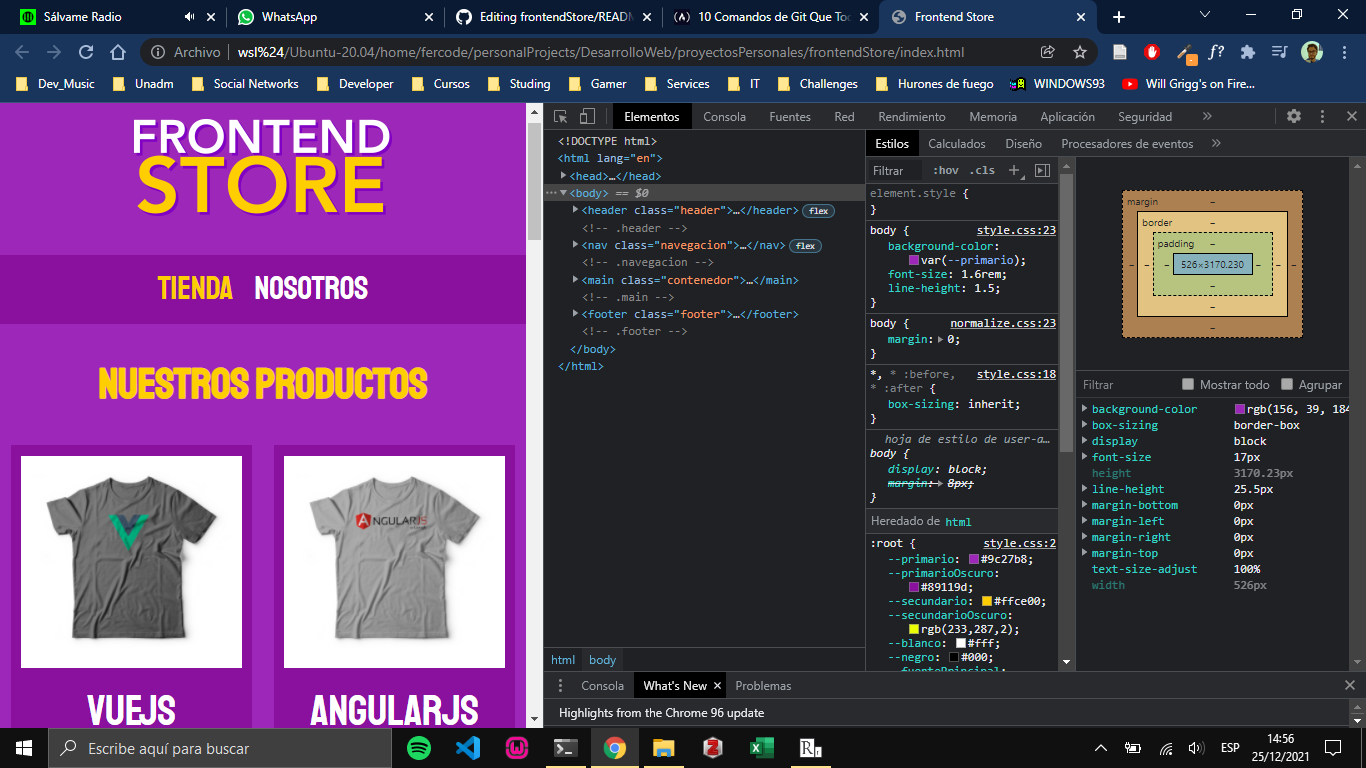Activate the element inspector picker in DevTools
Viewport: 1366px width, 768px height.
(x=561, y=117)
